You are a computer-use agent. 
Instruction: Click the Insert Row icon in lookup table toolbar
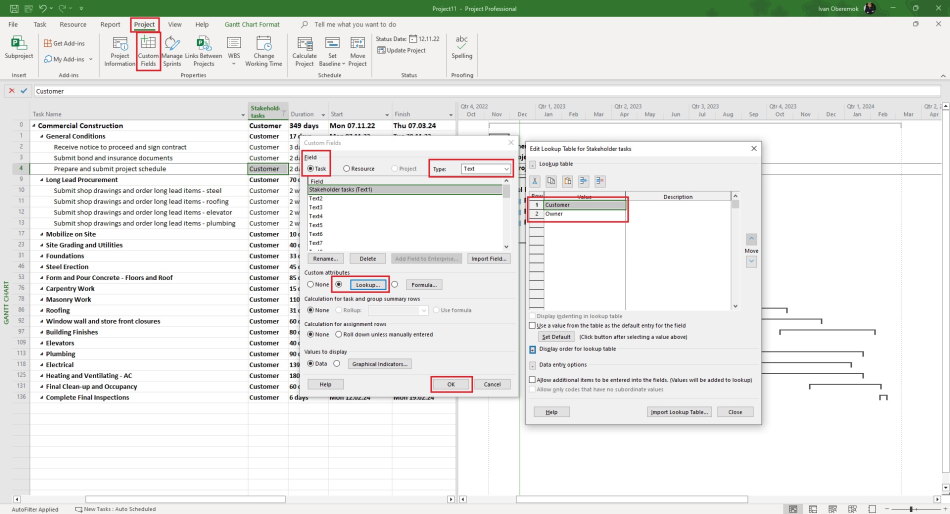tap(583, 181)
